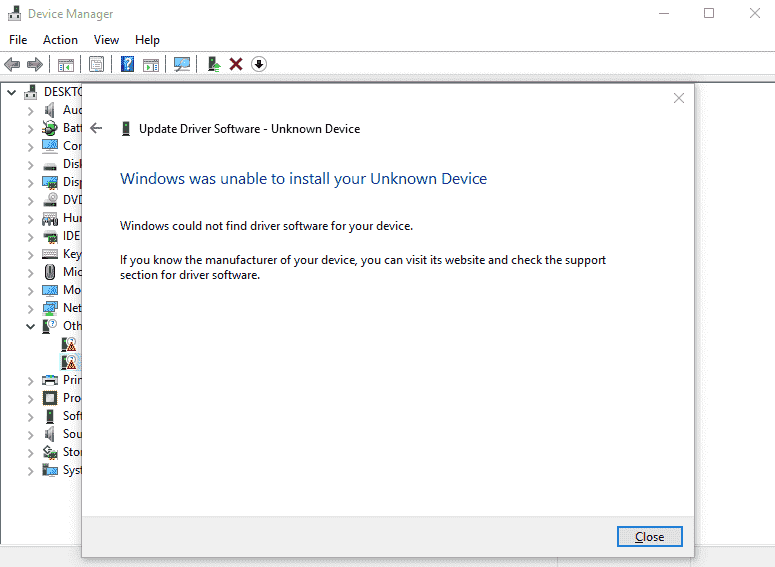775x567 pixels.
Task: Click the Update driver software toolbar icon
Action: click(214, 64)
